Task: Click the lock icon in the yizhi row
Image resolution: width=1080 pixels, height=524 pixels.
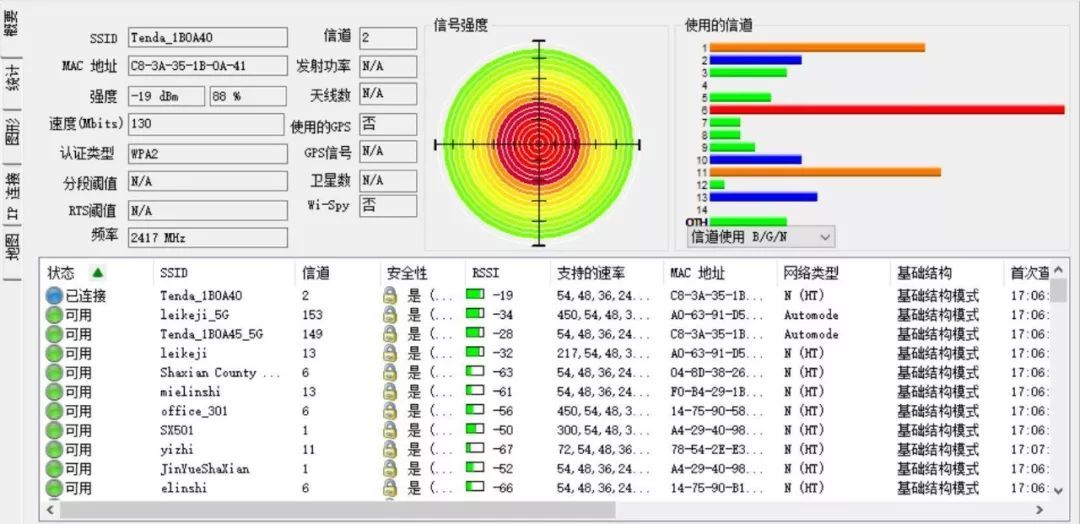Action: (390, 450)
